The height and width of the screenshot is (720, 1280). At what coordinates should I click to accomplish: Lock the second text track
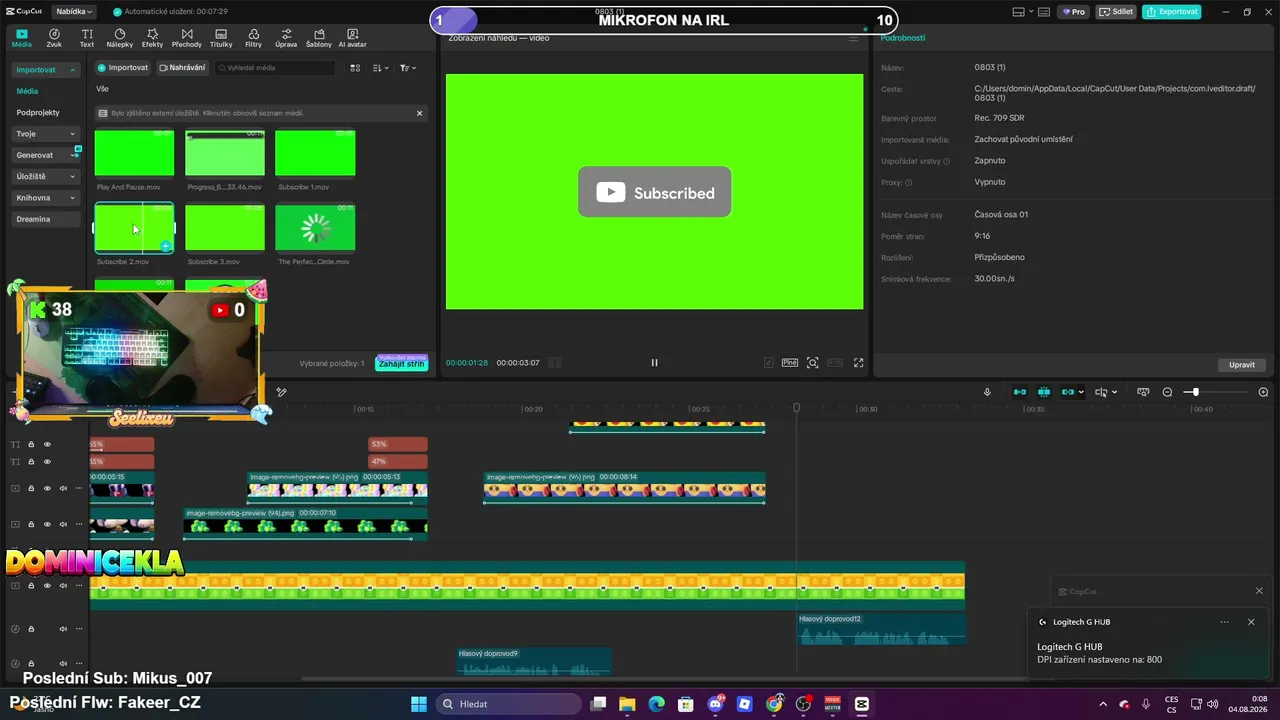[x=31, y=462]
